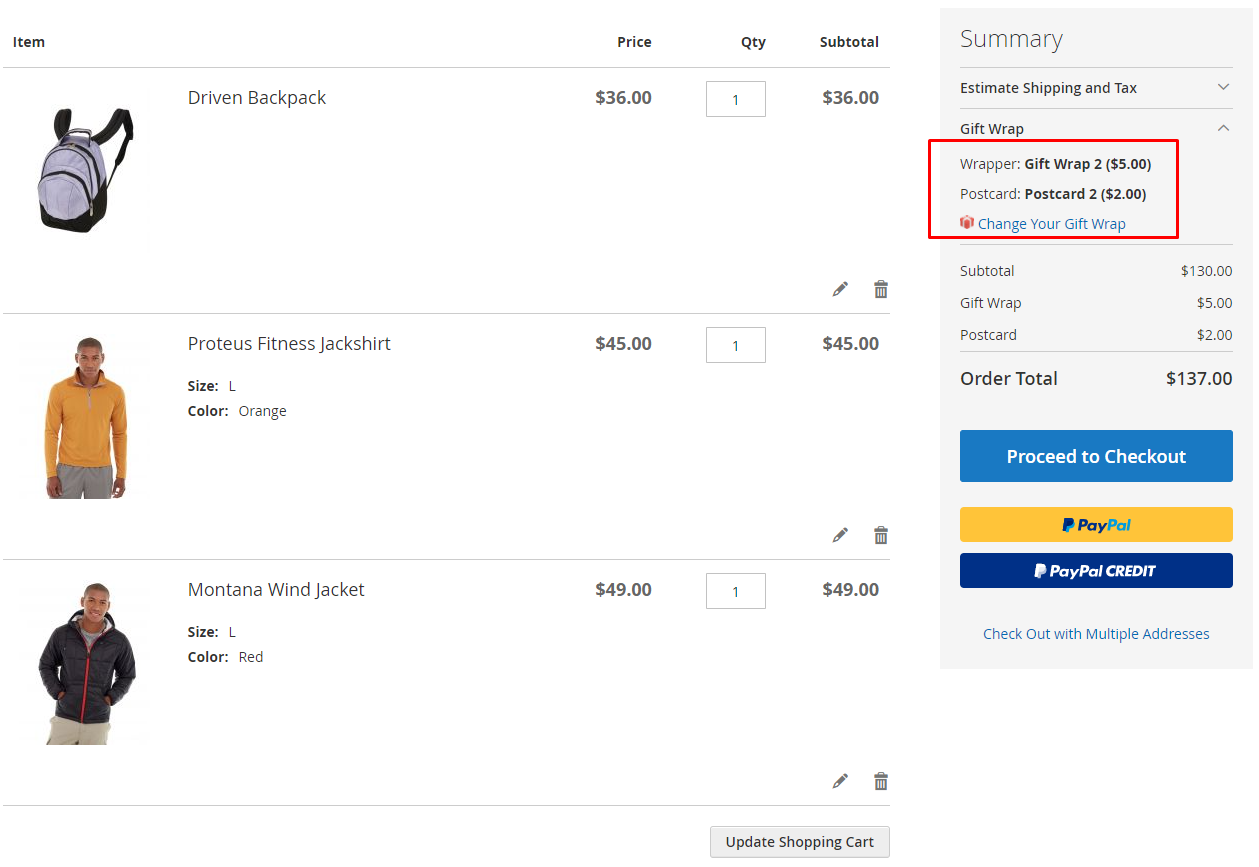
Task: Click the pencil icon for Montana Wind Jacket
Action: click(840, 781)
